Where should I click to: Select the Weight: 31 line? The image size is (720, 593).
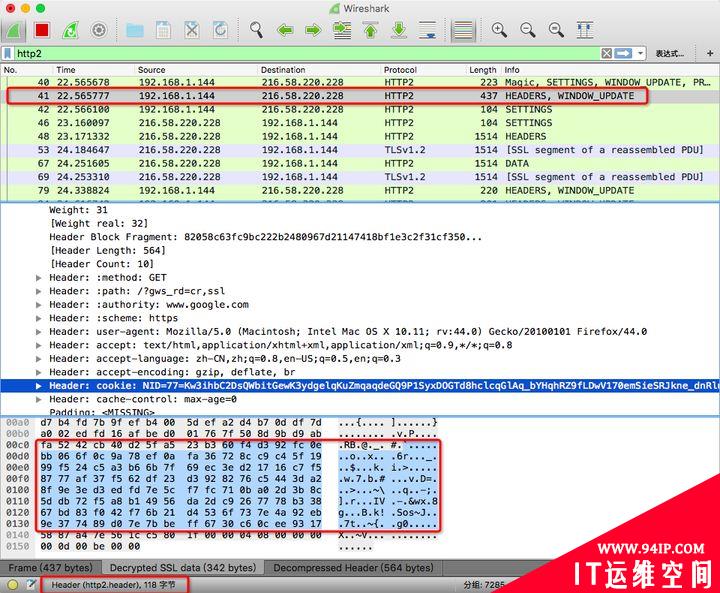(x=79, y=210)
